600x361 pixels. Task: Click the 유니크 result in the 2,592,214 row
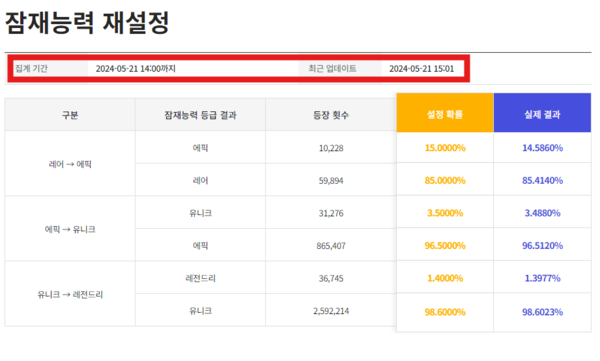(200, 311)
